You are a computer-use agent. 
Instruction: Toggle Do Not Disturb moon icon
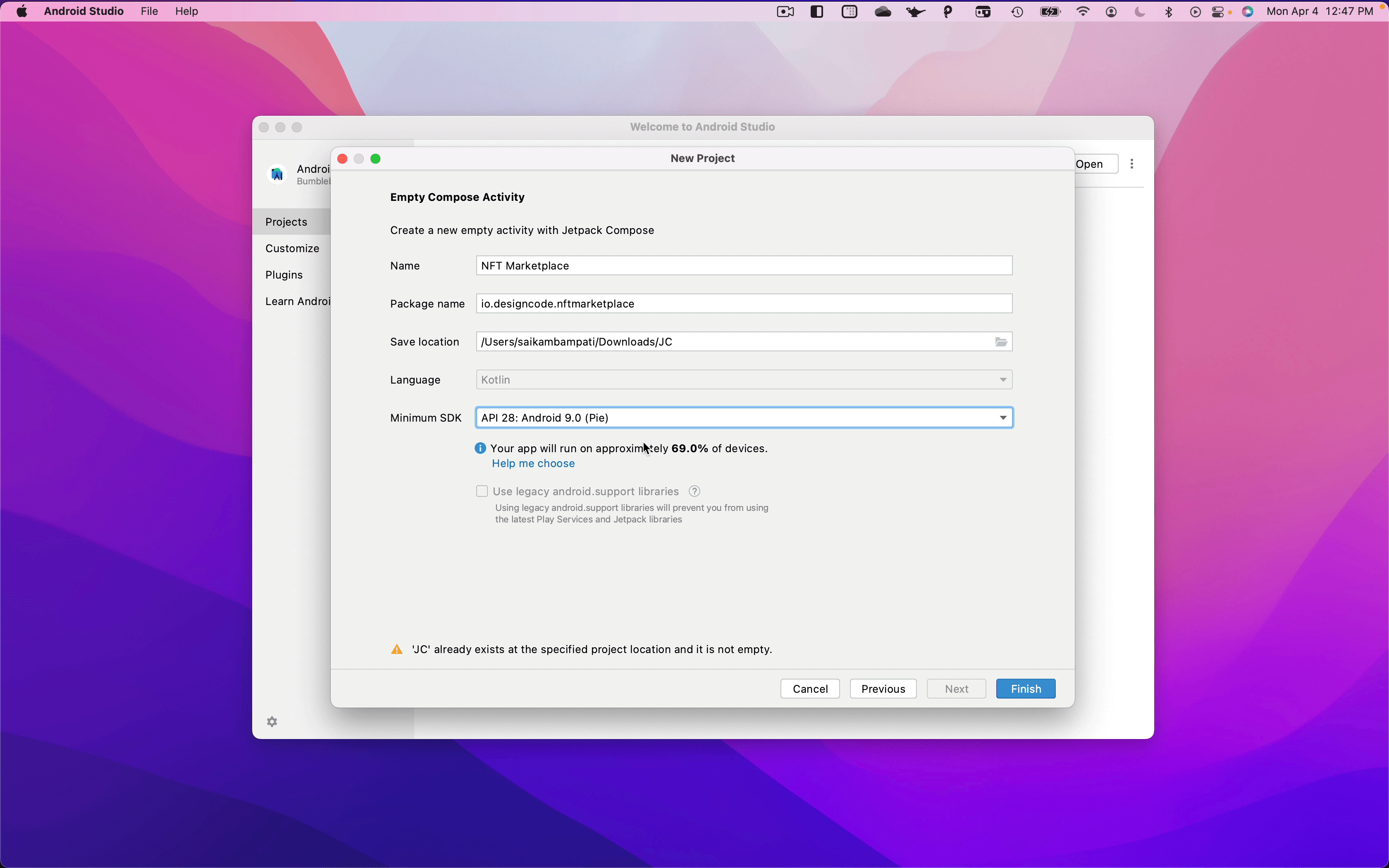pyautogui.click(x=1140, y=11)
